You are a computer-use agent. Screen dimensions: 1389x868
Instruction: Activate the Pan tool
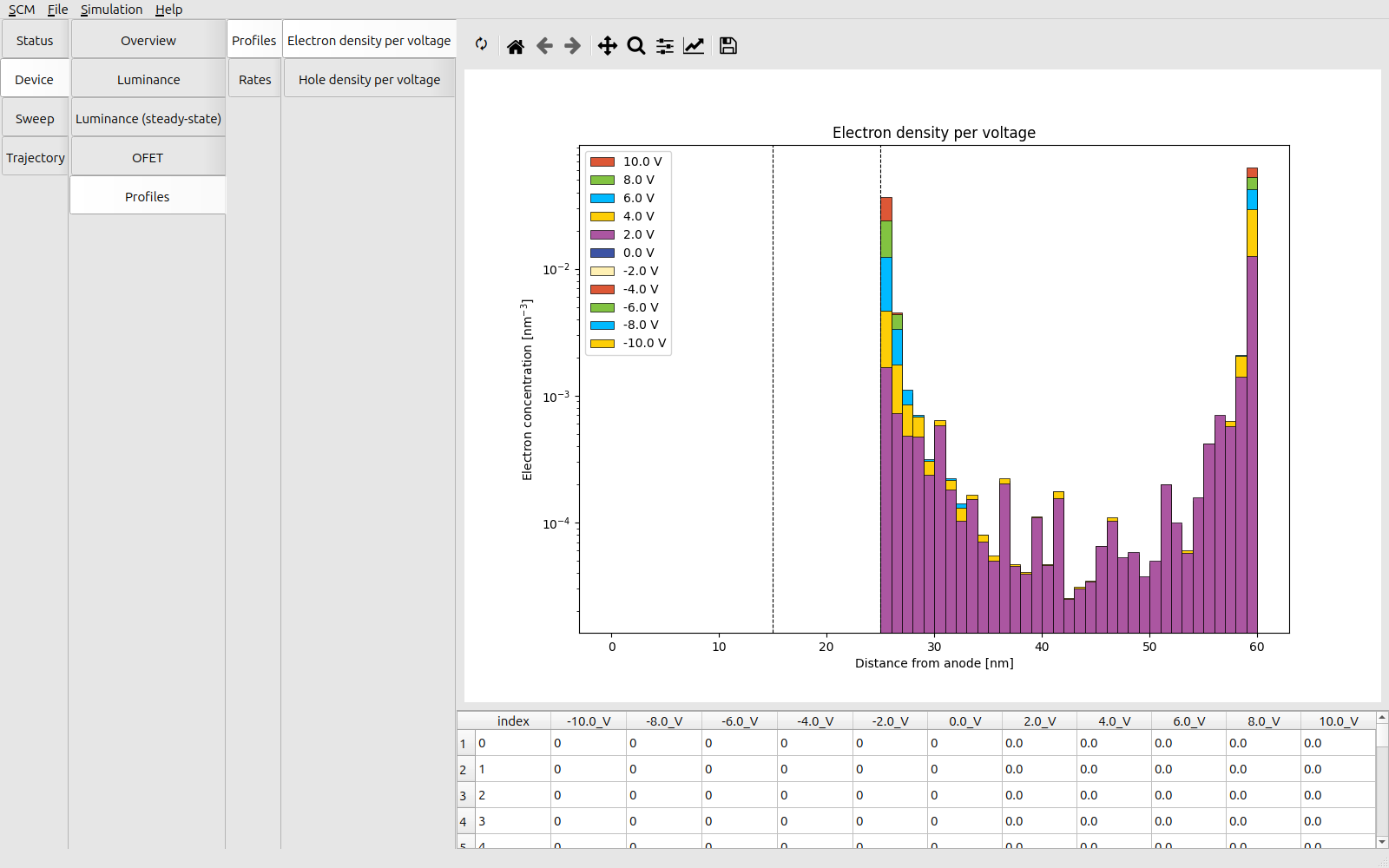(x=608, y=46)
